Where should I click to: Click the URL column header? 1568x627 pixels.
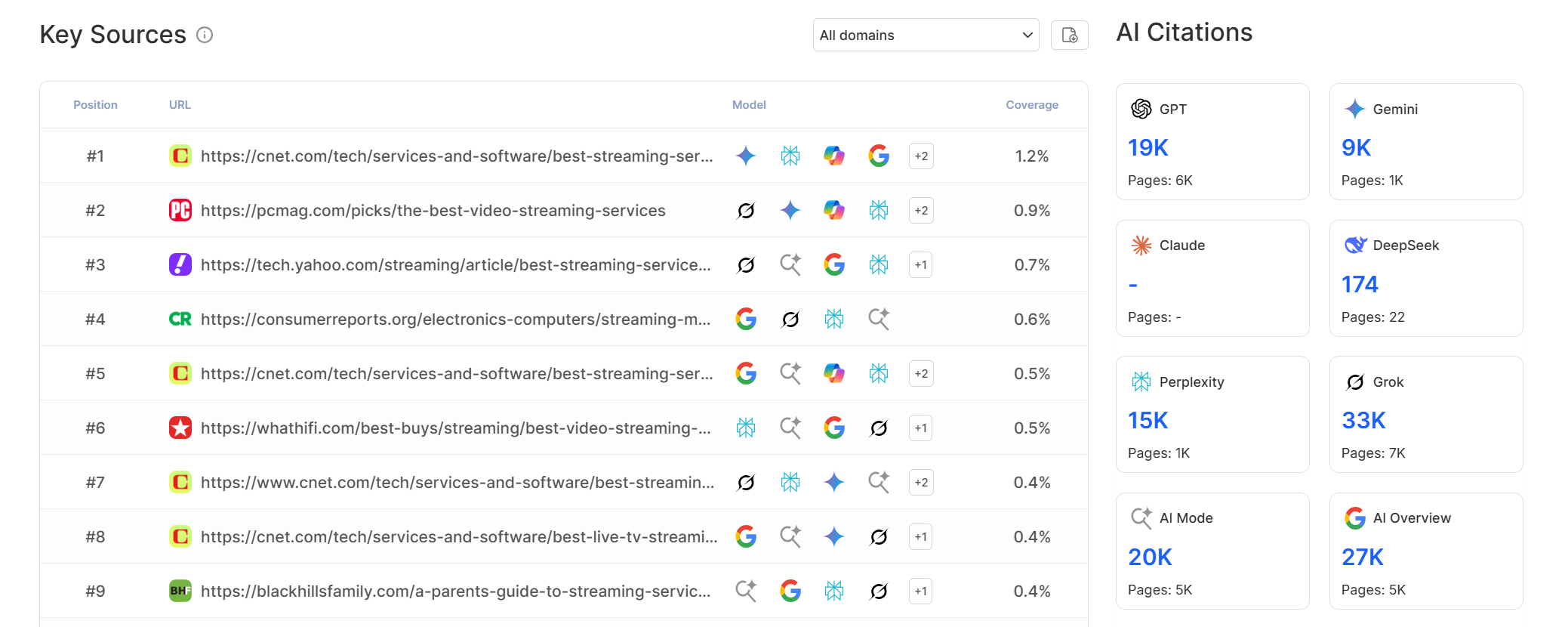tap(180, 105)
